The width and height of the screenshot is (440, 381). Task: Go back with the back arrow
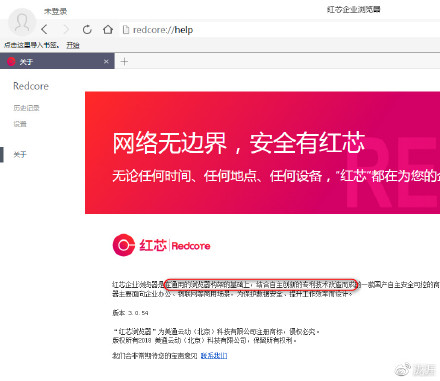44,29
